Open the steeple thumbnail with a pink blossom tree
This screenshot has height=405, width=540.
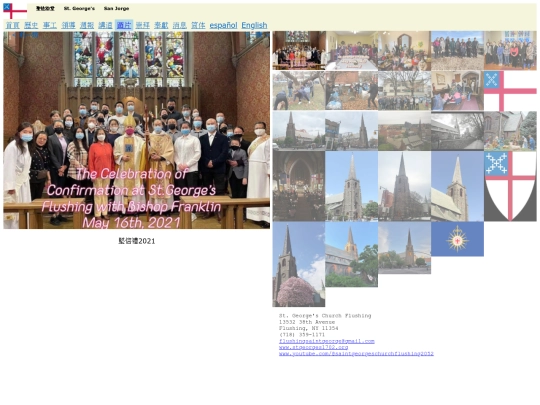point(299,264)
